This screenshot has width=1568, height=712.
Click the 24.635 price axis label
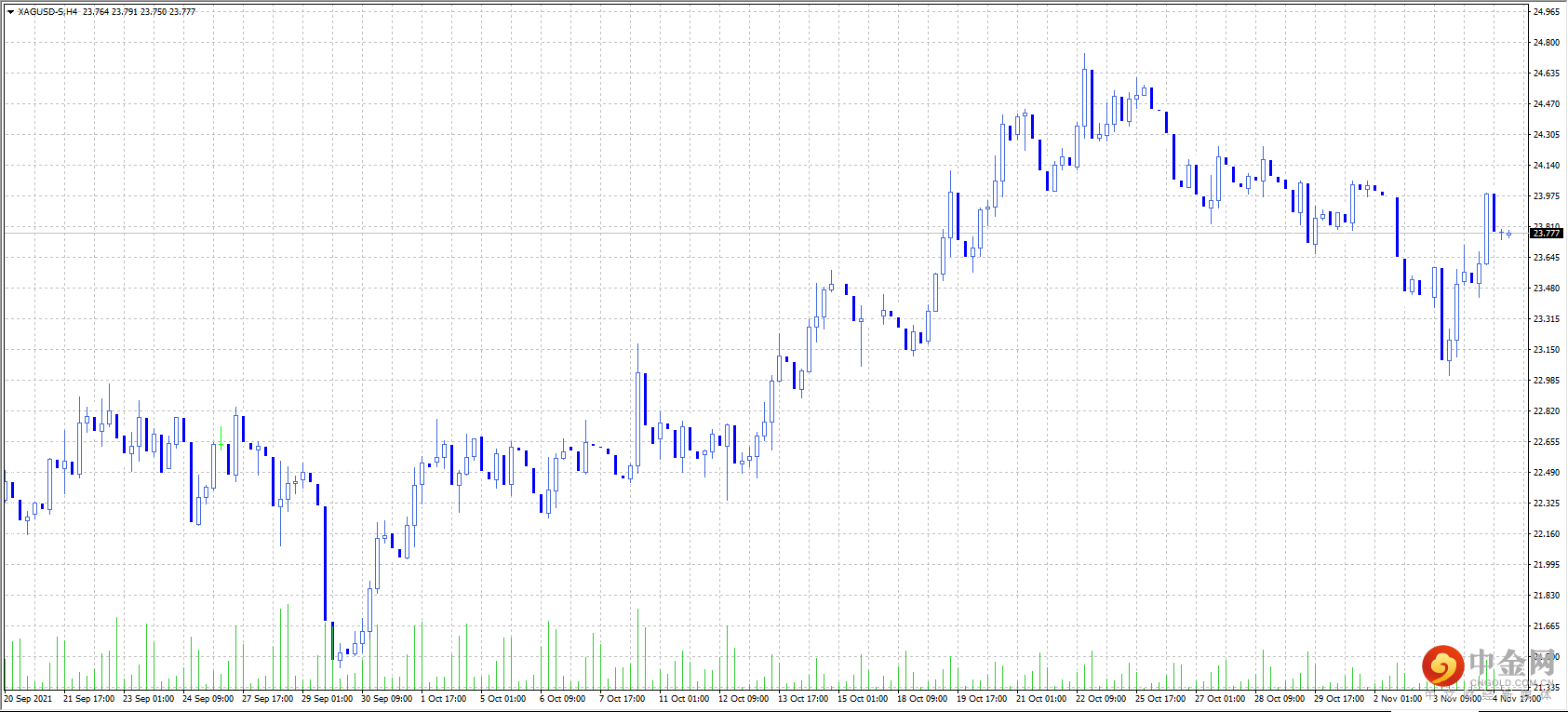pos(1547,74)
